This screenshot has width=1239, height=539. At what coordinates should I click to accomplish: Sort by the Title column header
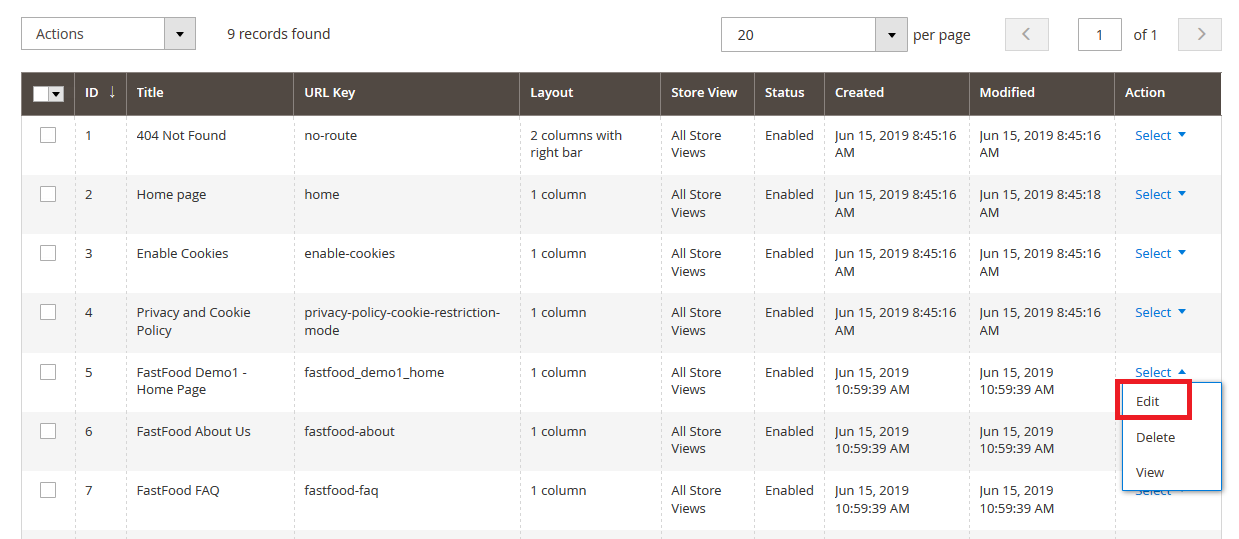pos(150,92)
